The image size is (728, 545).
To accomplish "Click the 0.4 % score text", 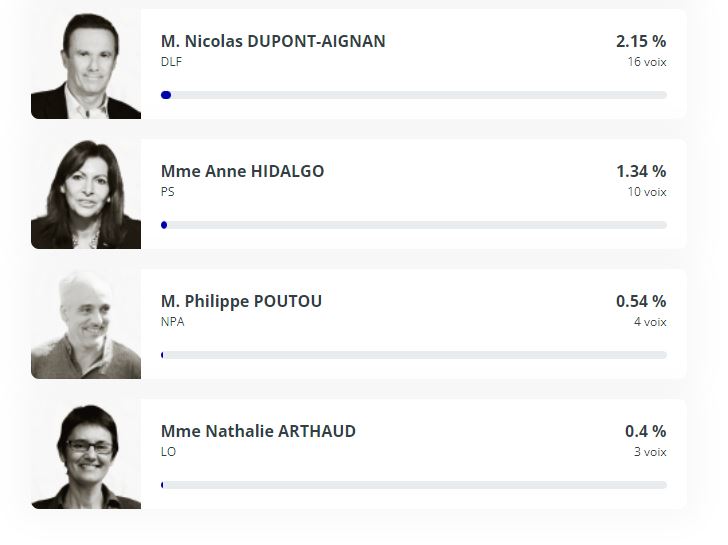I will pyautogui.click(x=645, y=431).
